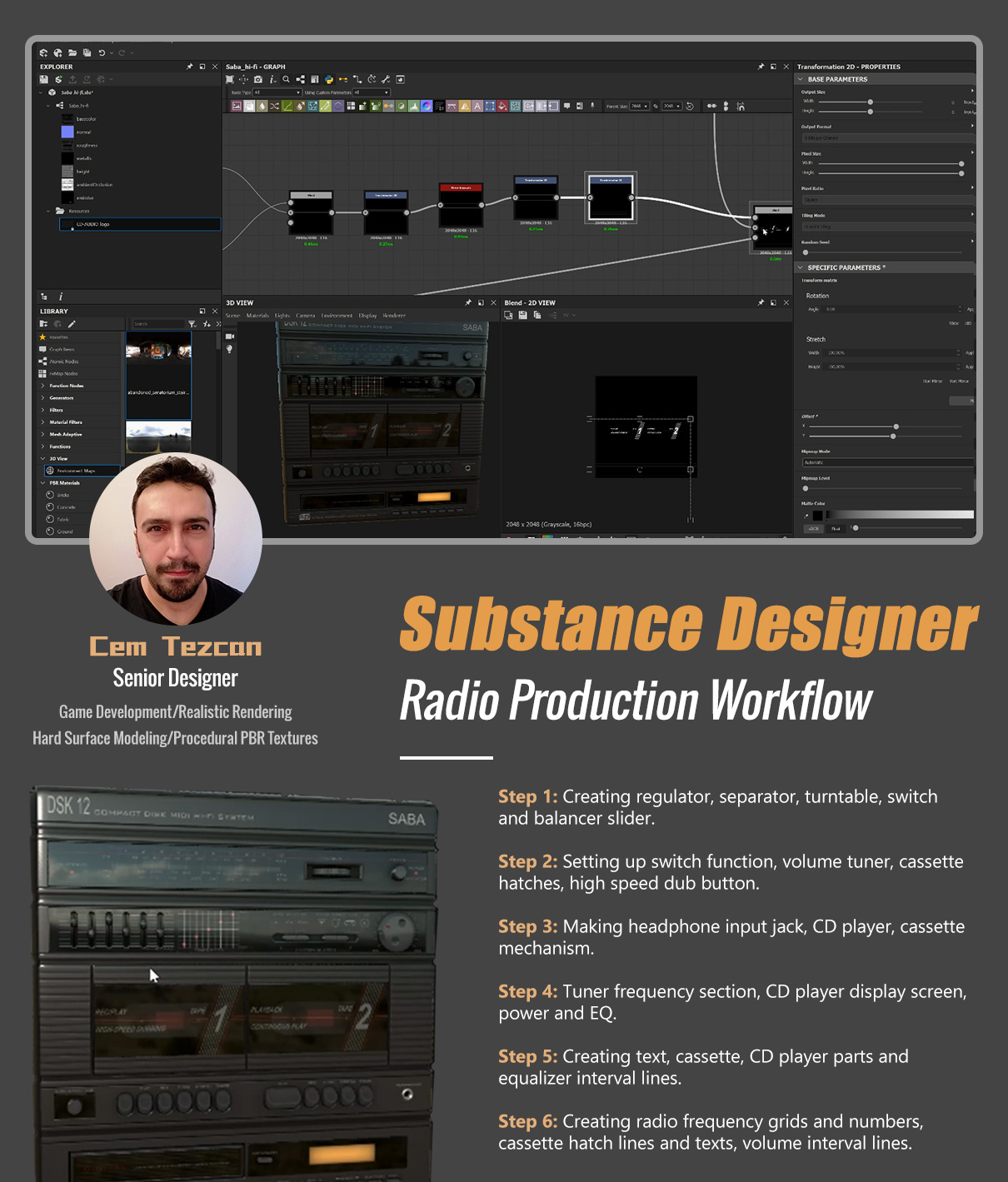Open the graph search magnifier icon
This screenshot has height=1182, width=1008.
point(287,79)
